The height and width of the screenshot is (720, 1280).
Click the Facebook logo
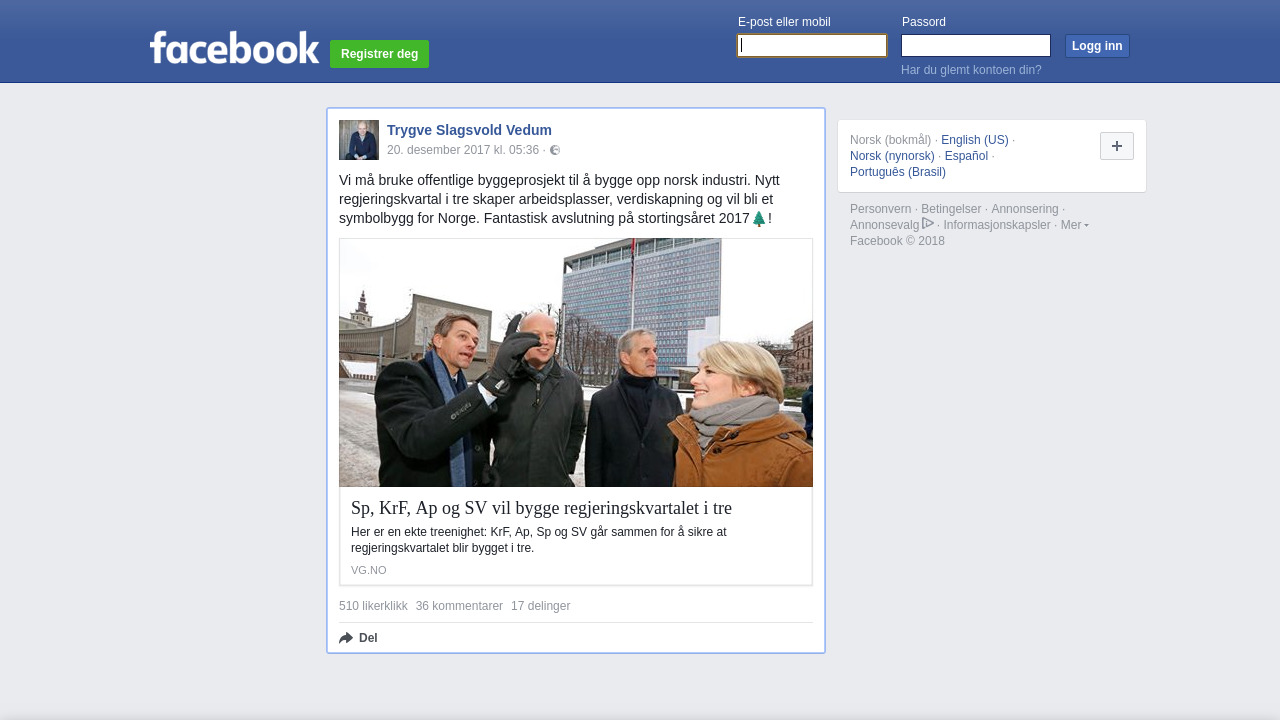pos(234,48)
